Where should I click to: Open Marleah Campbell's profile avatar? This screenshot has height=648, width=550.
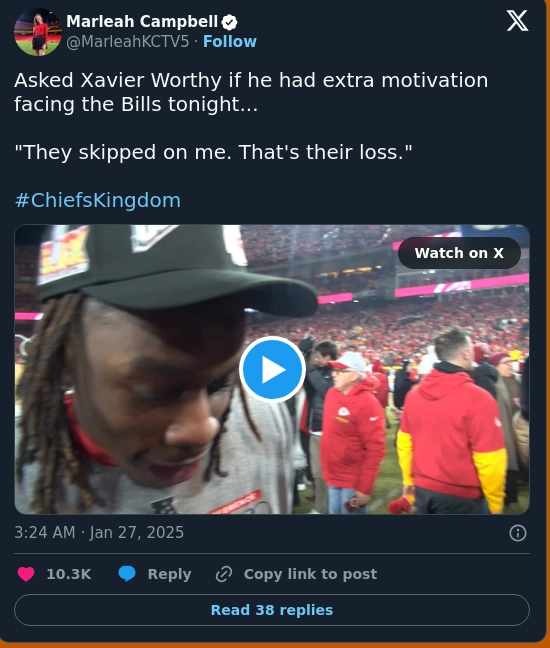[38, 32]
